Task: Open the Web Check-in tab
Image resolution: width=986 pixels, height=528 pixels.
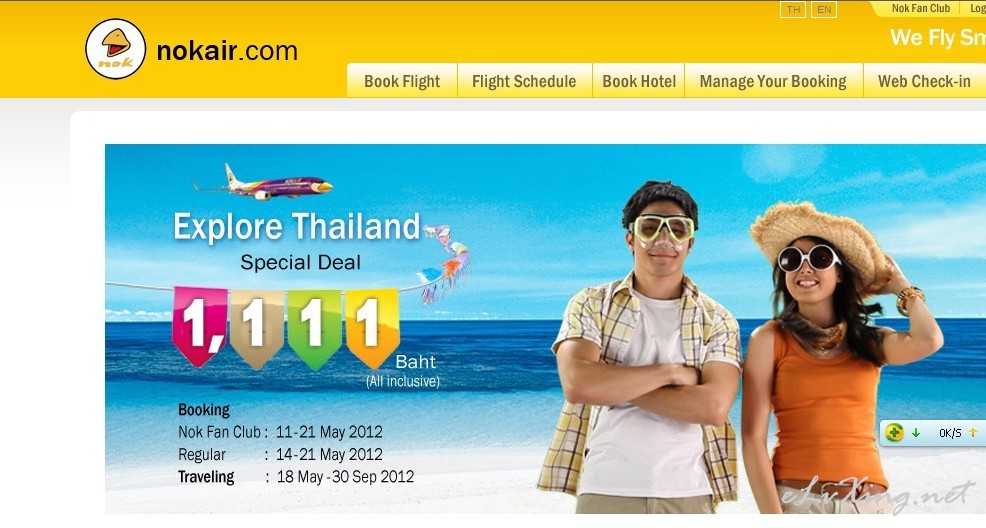Action: click(924, 80)
